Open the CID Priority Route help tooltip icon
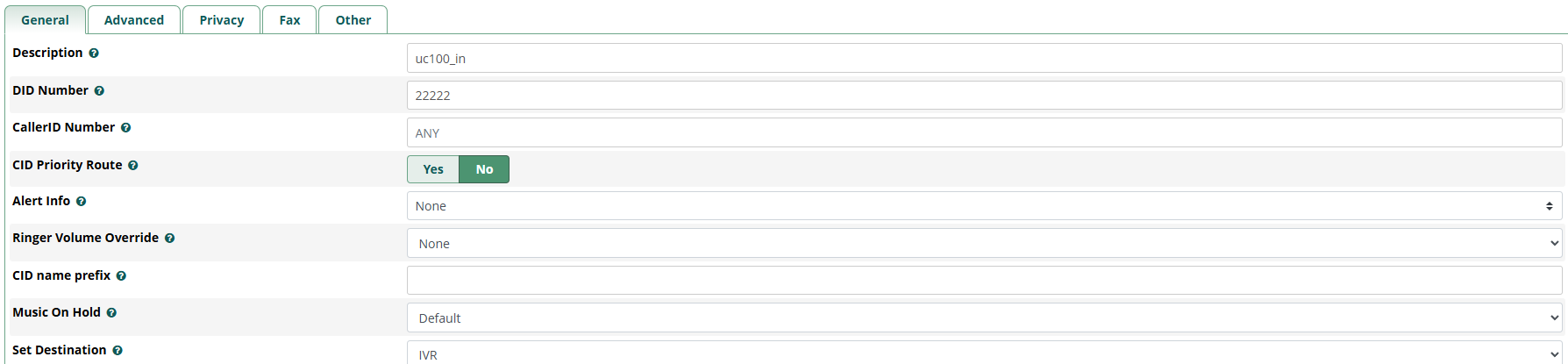The image size is (1568, 364). click(133, 166)
